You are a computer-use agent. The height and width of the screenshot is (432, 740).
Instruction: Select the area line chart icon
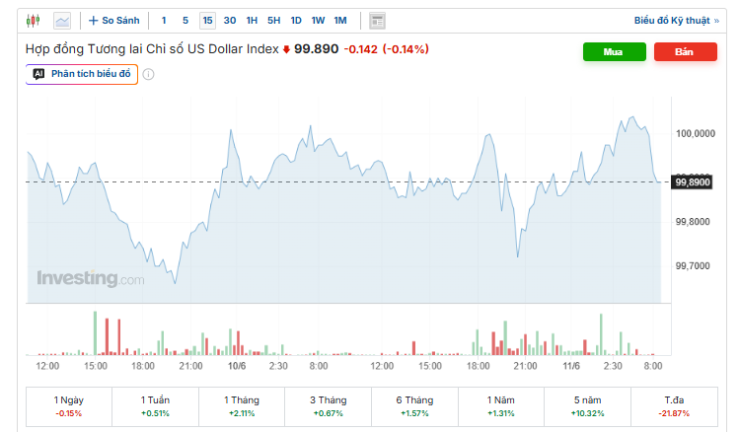click(x=62, y=21)
